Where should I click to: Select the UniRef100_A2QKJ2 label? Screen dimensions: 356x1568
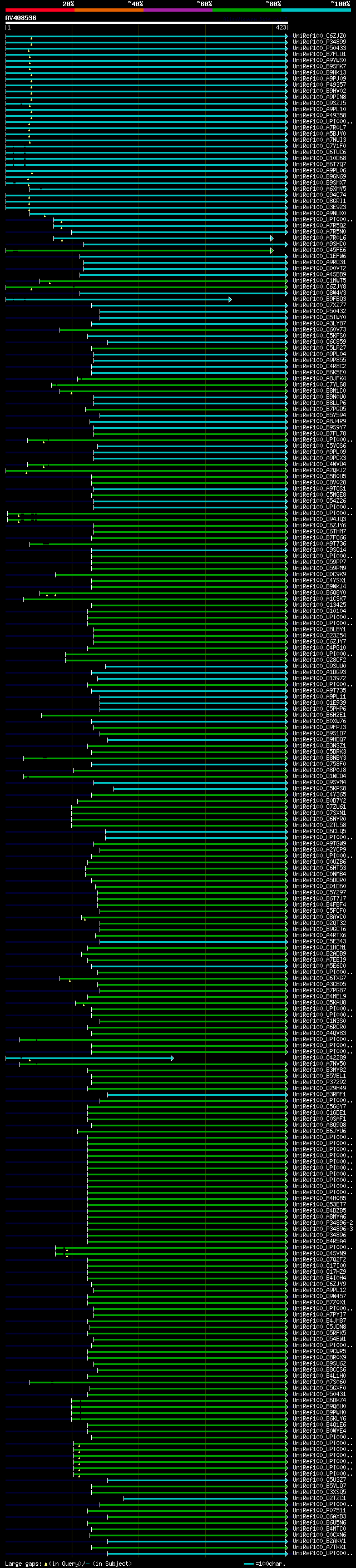click(319, 470)
